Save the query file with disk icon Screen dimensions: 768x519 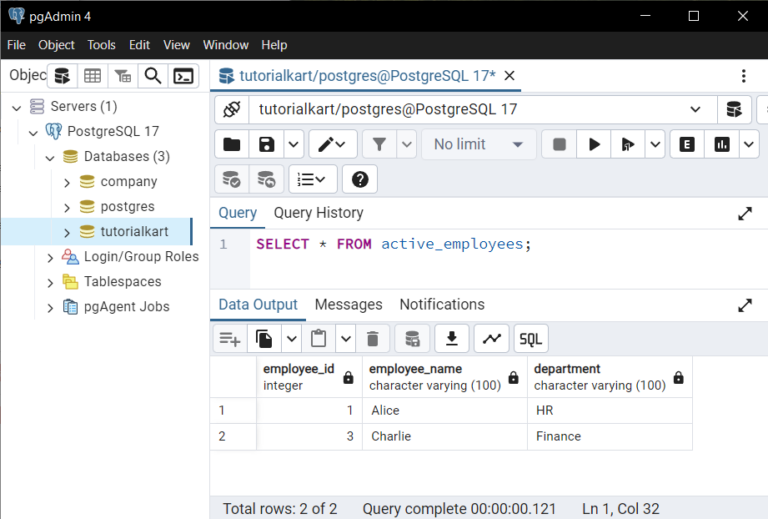click(x=266, y=144)
